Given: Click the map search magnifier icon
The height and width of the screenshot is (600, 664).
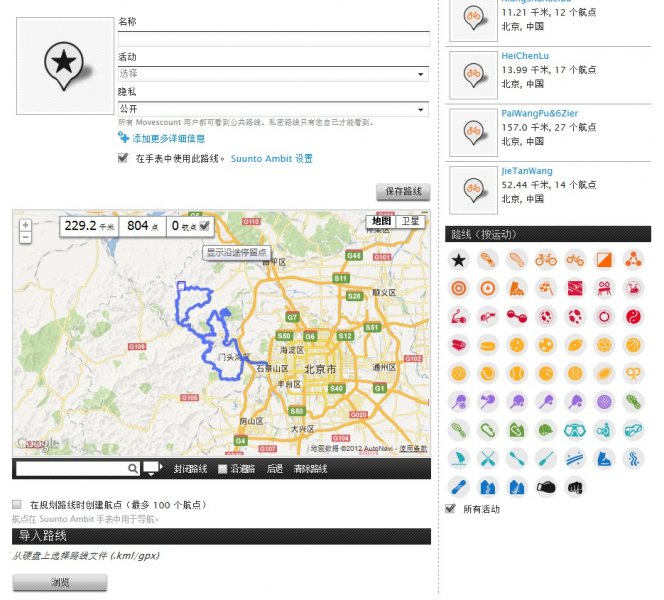Looking at the screenshot, I should (x=133, y=468).
